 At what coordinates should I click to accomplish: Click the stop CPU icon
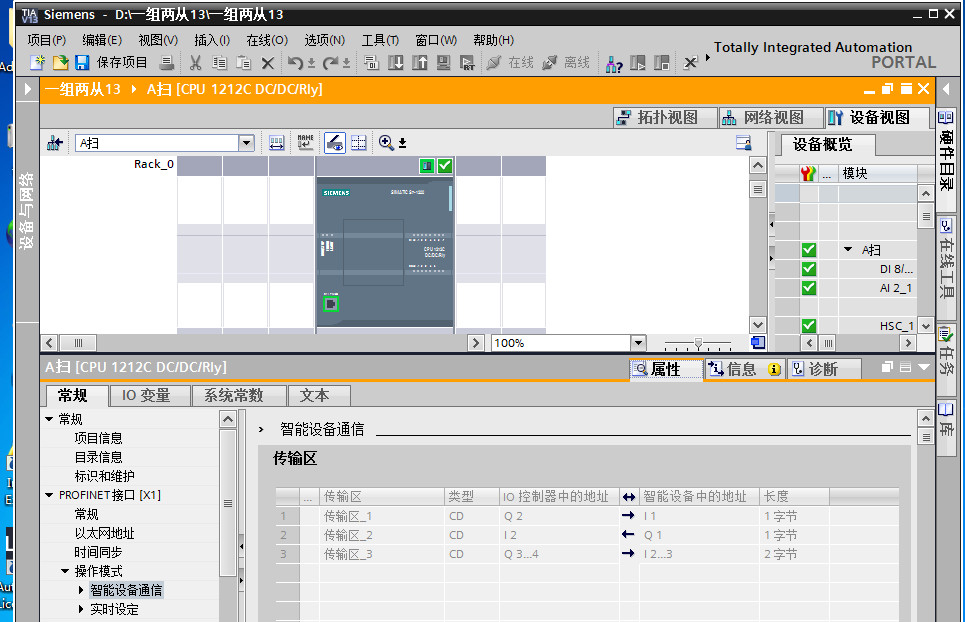click(662, 62)
